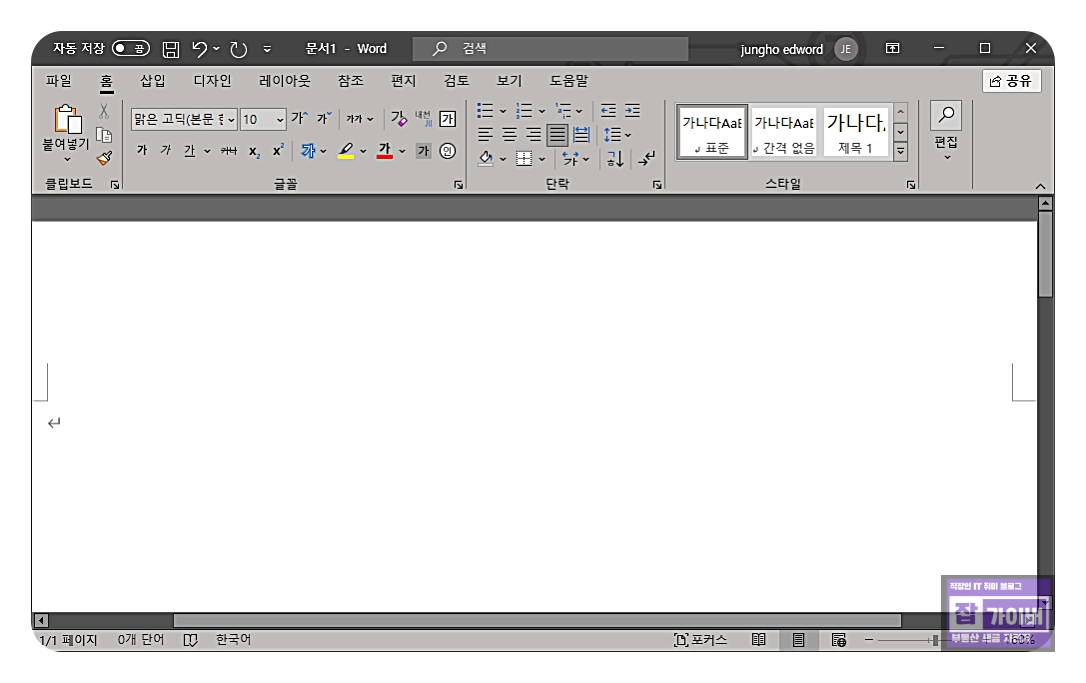The image size is (1086, 683).
Task: Click the Save icon in title bar
Action: [170, 49]
